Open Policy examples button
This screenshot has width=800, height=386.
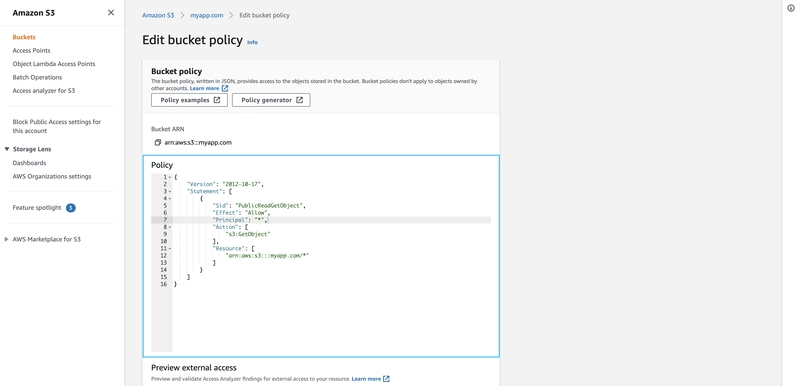tap(189, 100)
